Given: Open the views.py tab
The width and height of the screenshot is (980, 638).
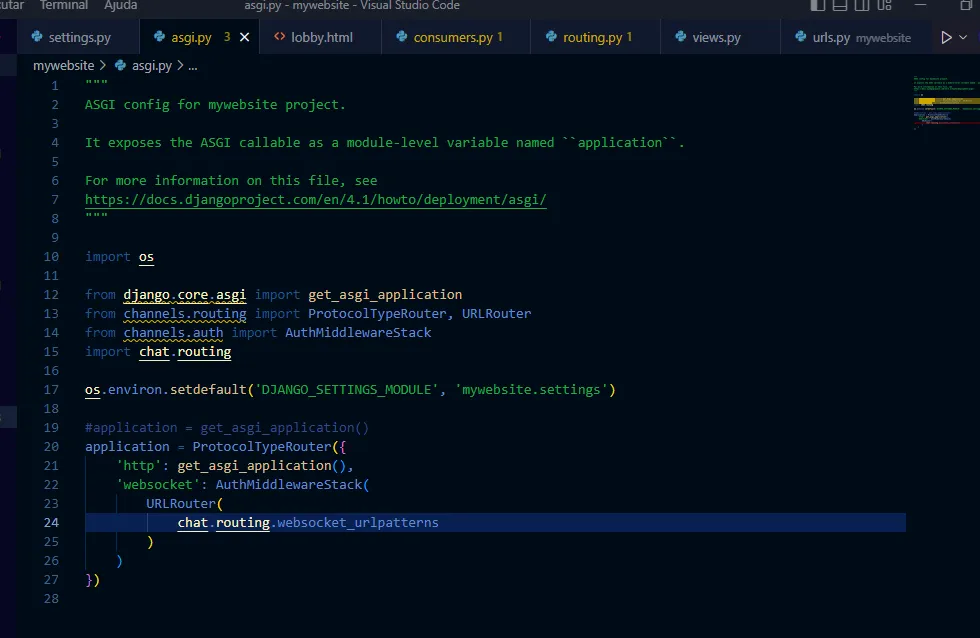Looking at the screenshot, I should click(716, 38).
